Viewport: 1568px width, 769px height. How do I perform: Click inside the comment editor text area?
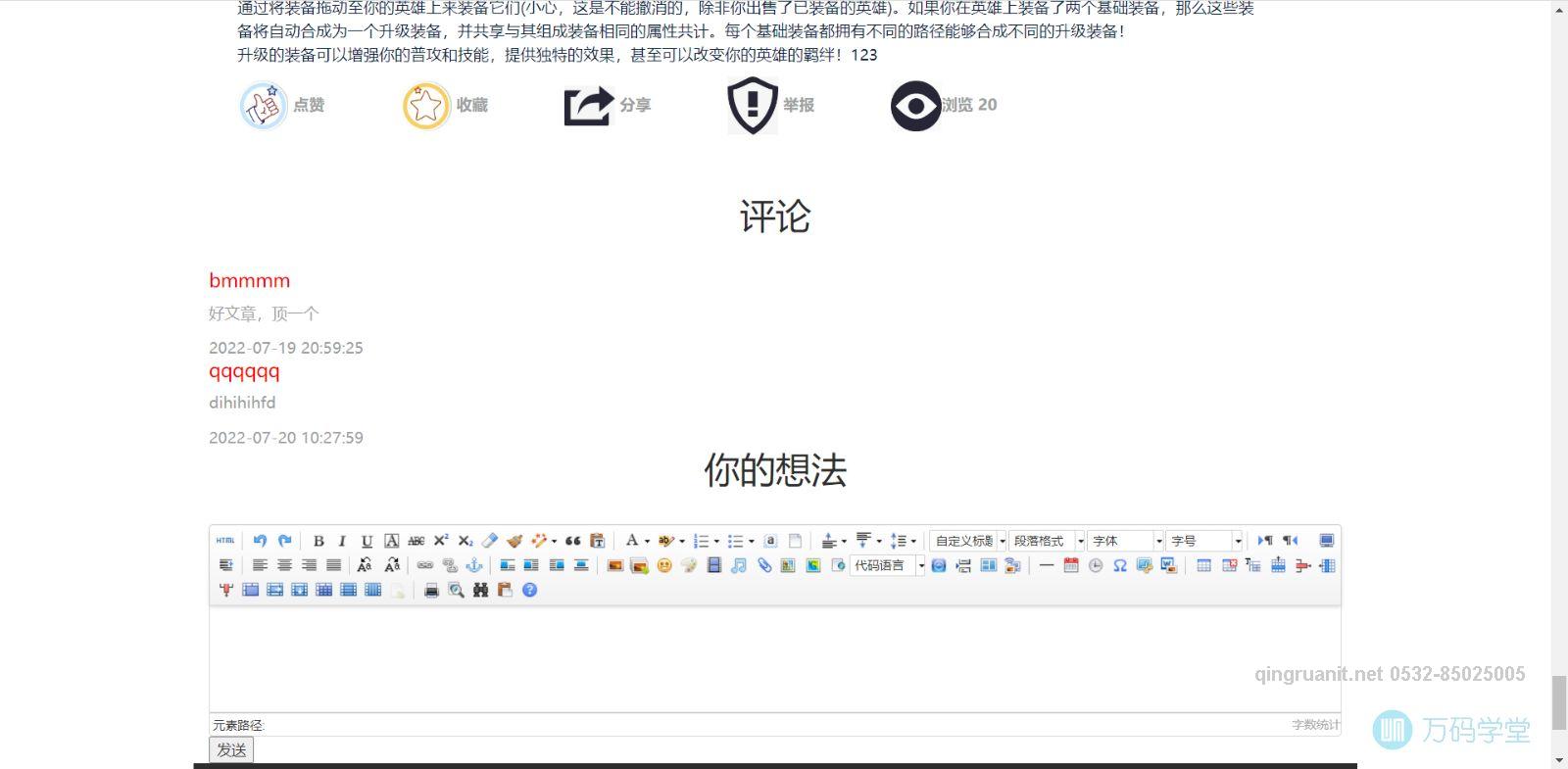774,658
